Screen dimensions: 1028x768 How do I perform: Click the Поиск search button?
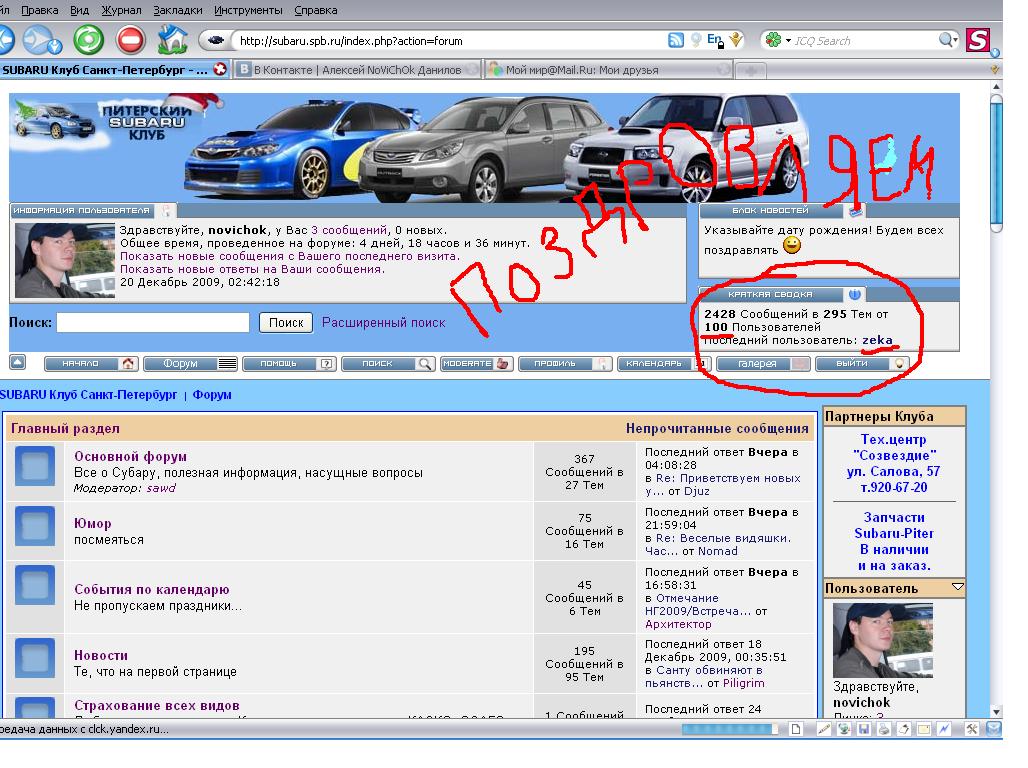[286, 323]
